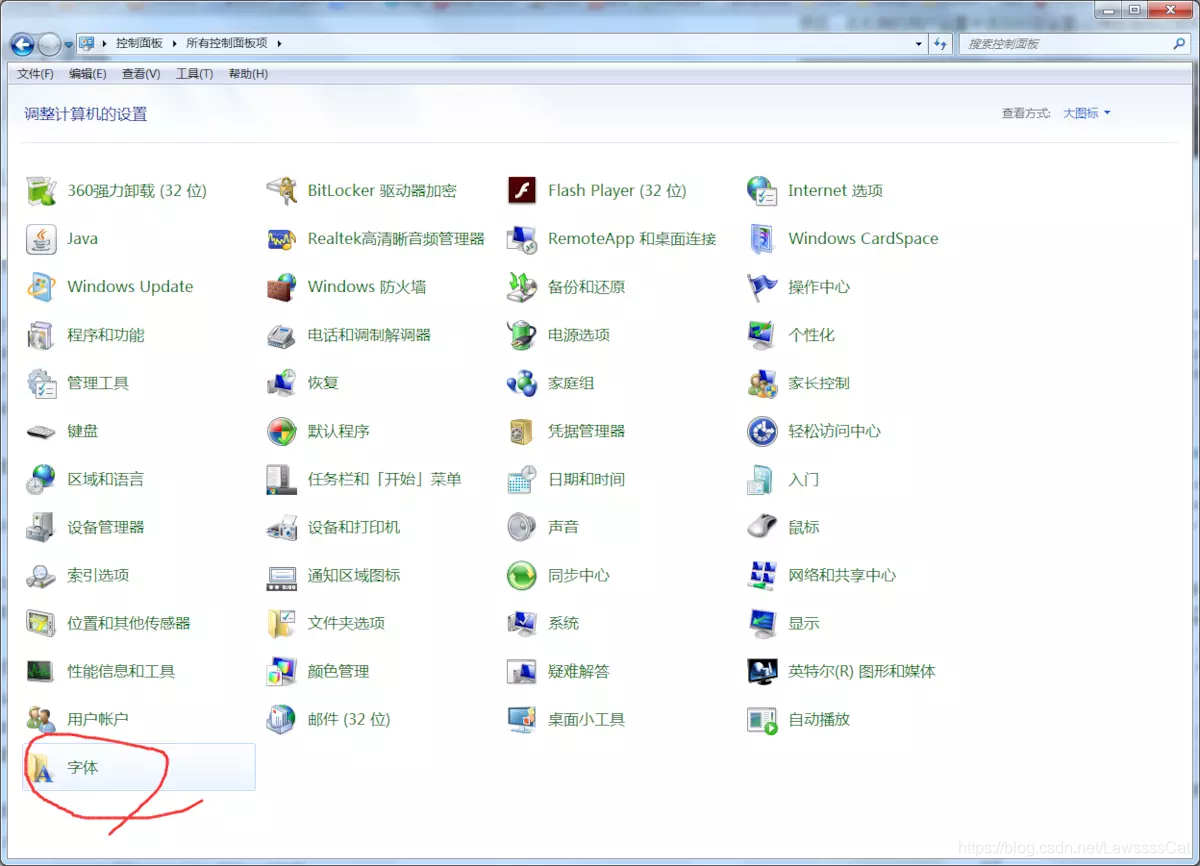Viewport: 1200px width, 866px height.
Task: Click the Back navigation button
Action: pos(22,44)
